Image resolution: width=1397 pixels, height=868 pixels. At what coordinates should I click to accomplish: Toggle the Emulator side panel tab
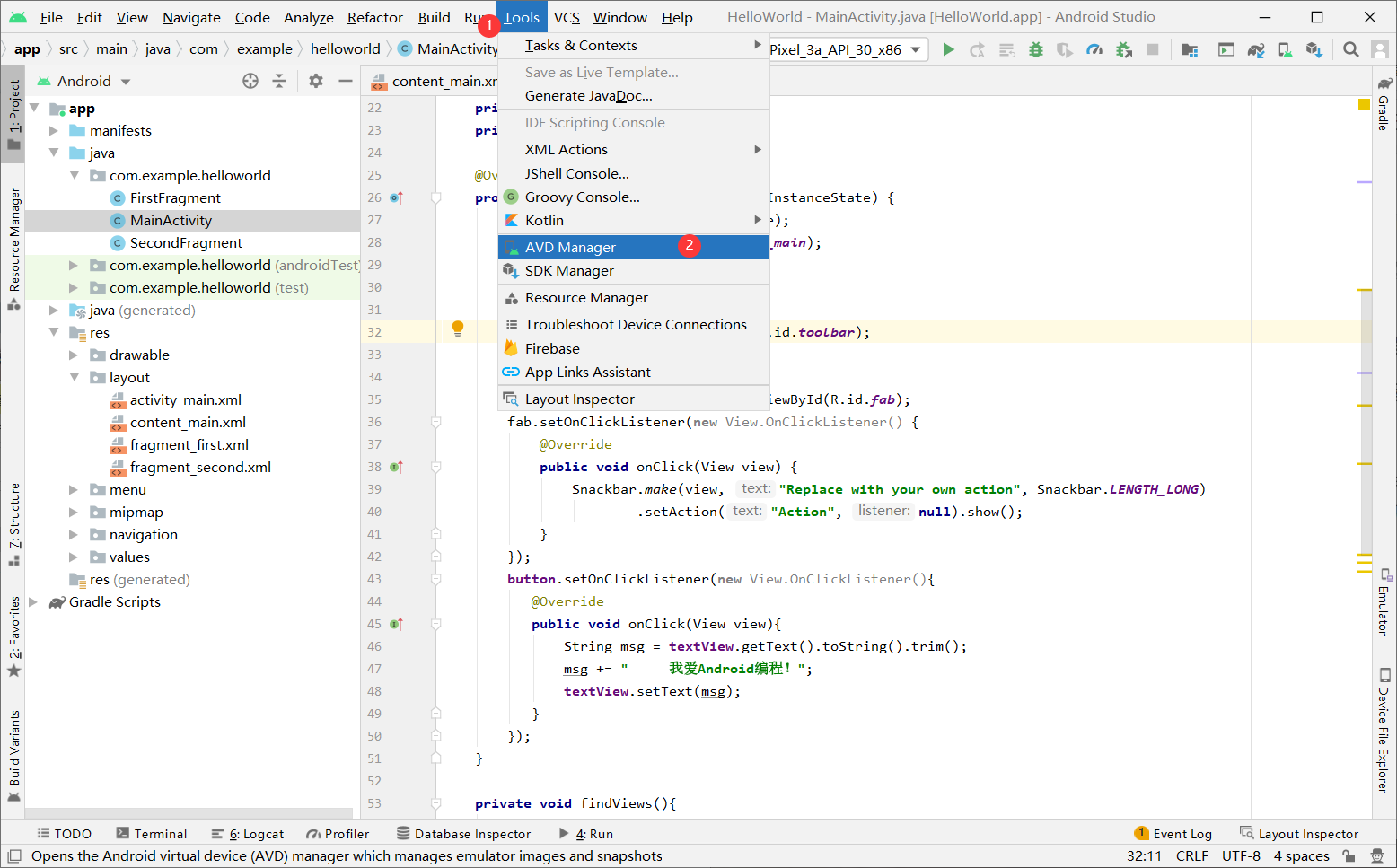[1384, 602]
